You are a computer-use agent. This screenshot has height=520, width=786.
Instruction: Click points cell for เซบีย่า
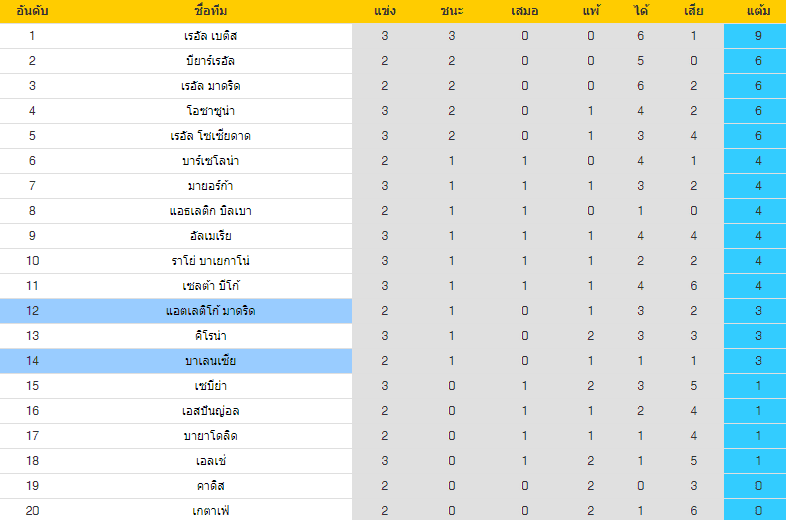click(758, 386)
